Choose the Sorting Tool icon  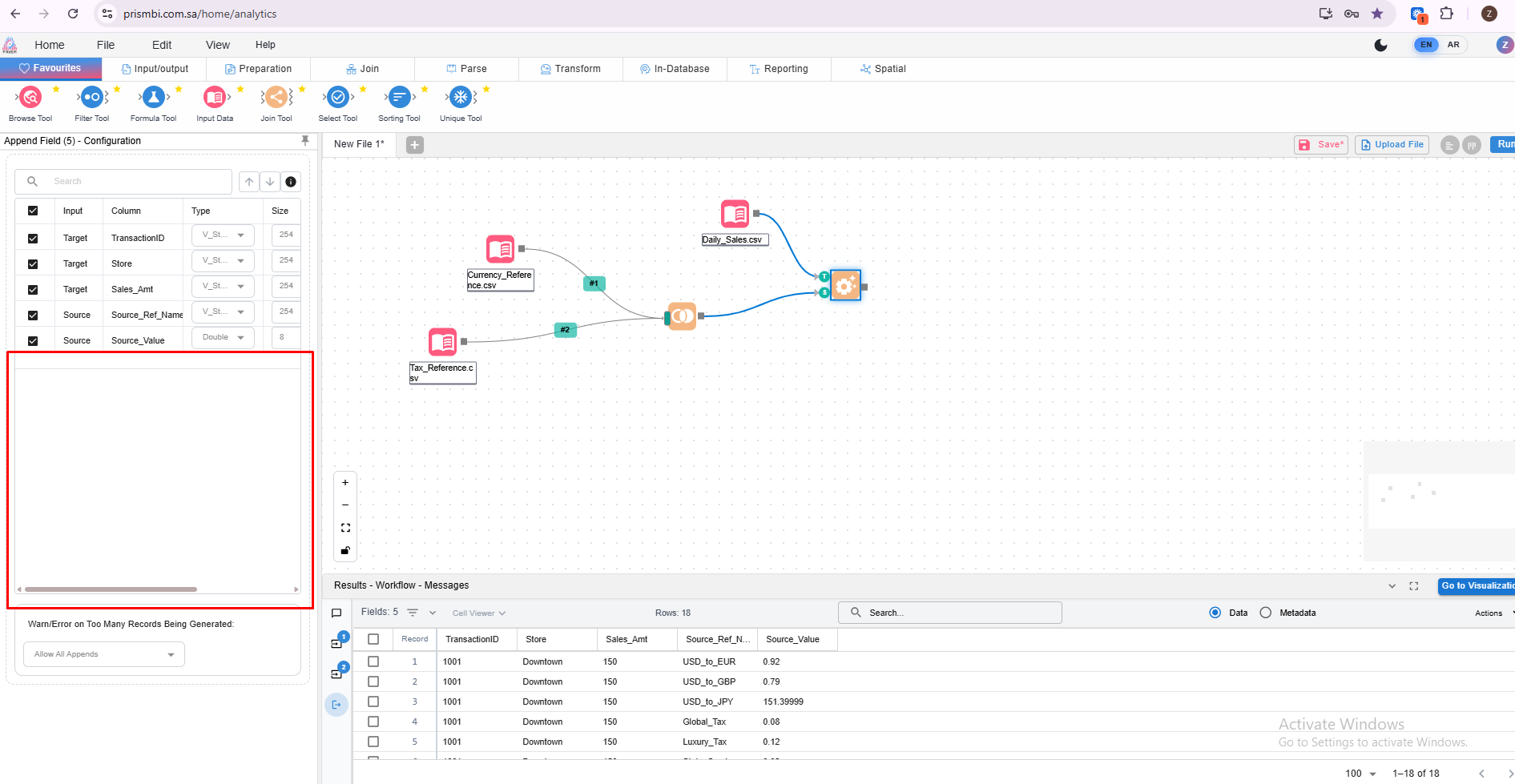coord(399,98)
